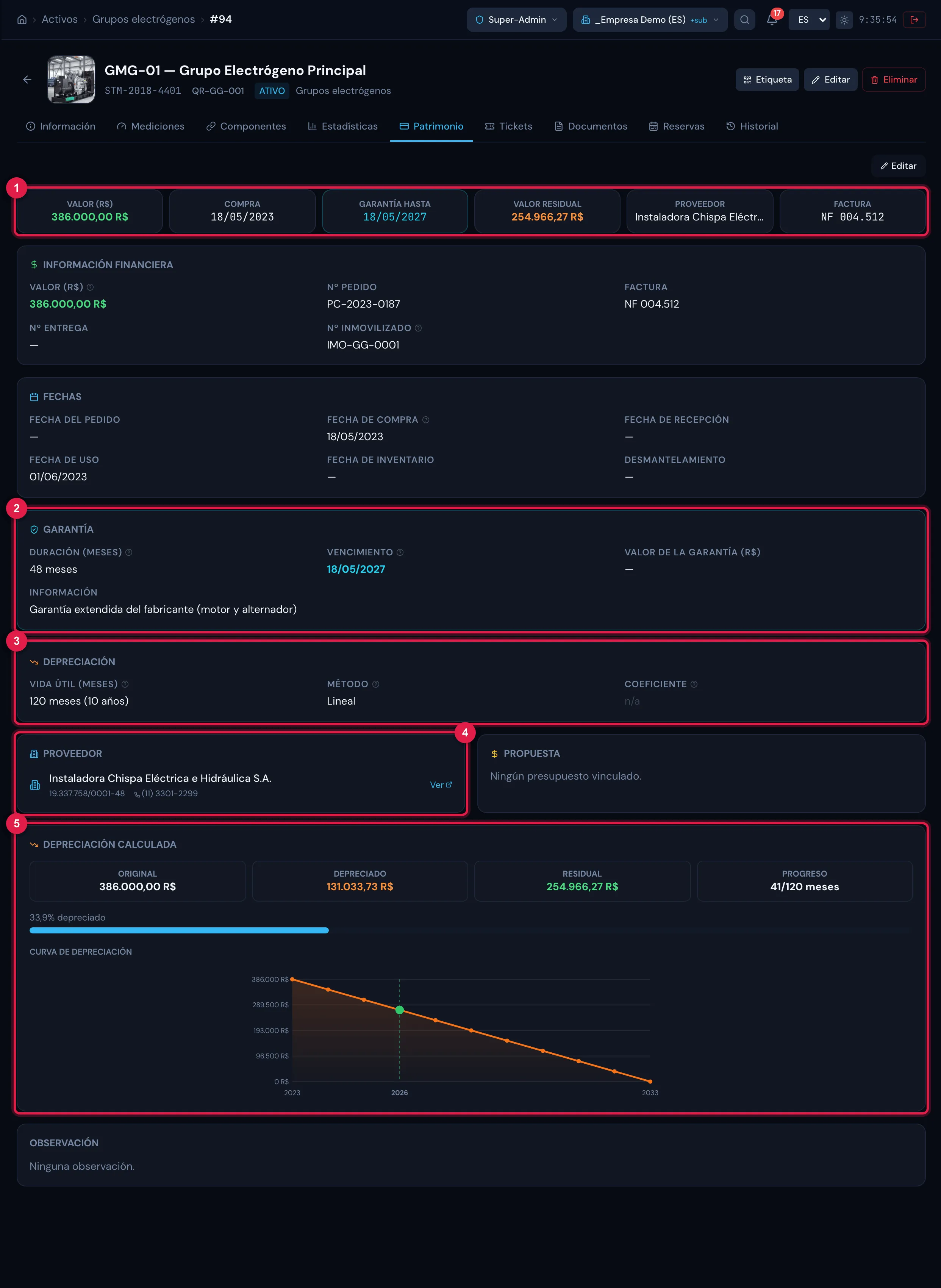
Task: Open the Super-Admin role dropdown
Action: [x=517, y=19]
